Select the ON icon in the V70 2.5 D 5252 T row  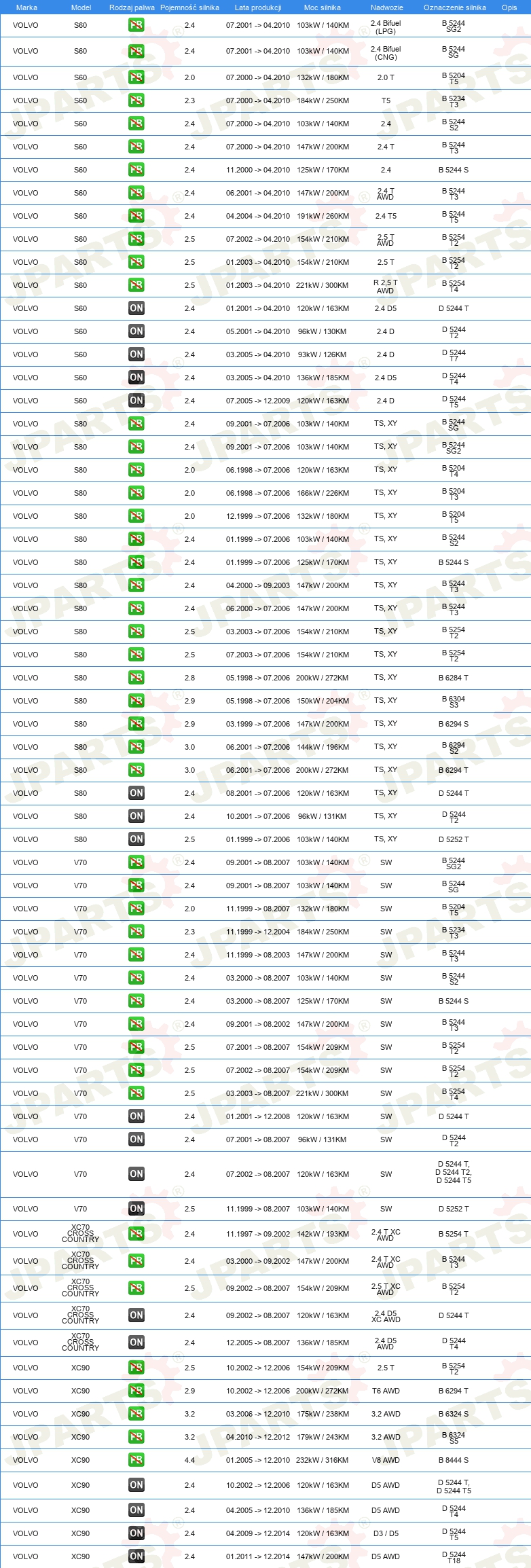[x=136, y=1209]
